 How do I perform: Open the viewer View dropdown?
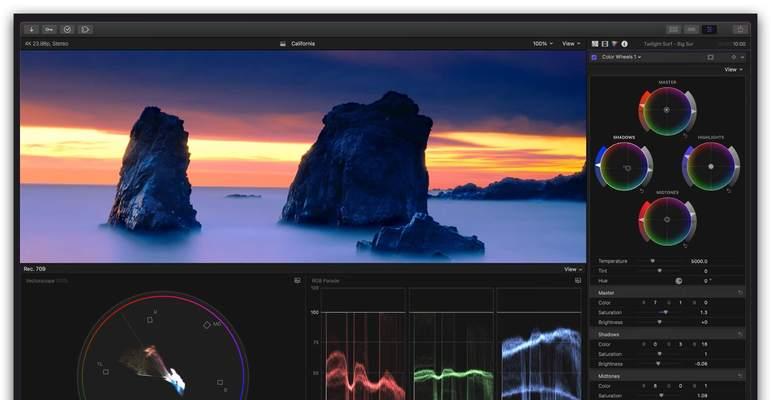[x=571, y=44]
